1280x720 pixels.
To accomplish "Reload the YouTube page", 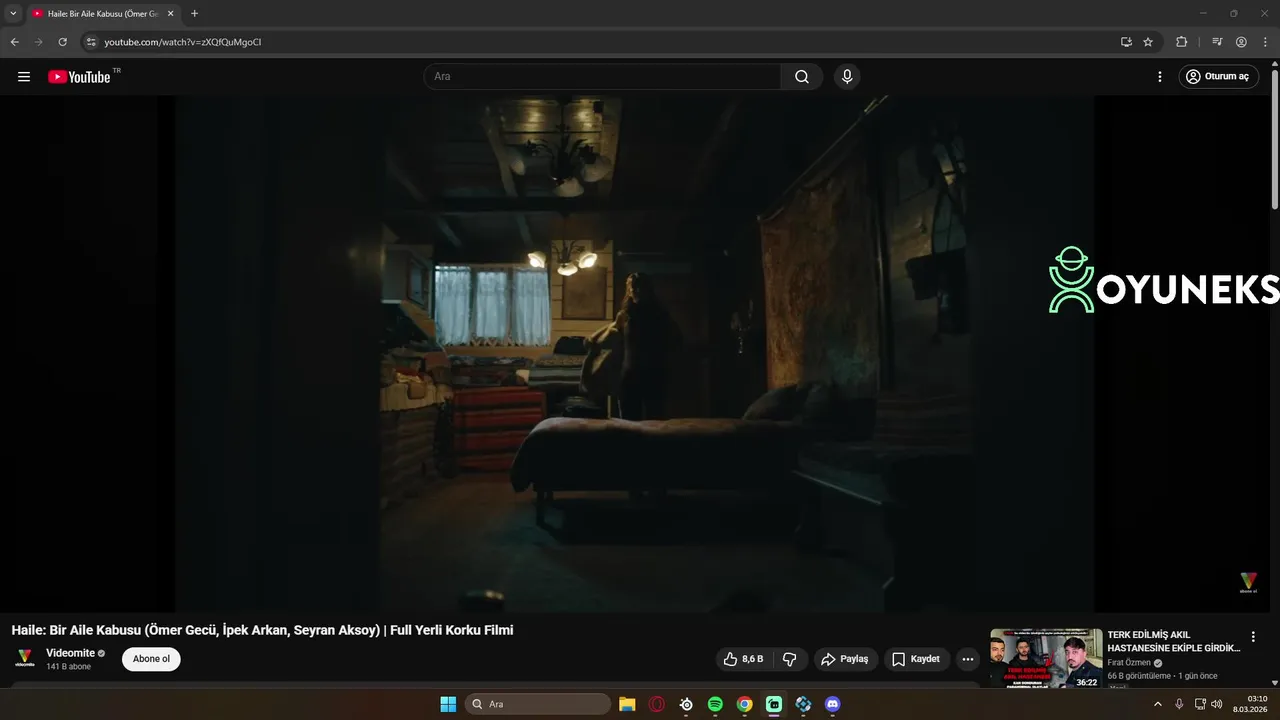I will coord(62,42).
